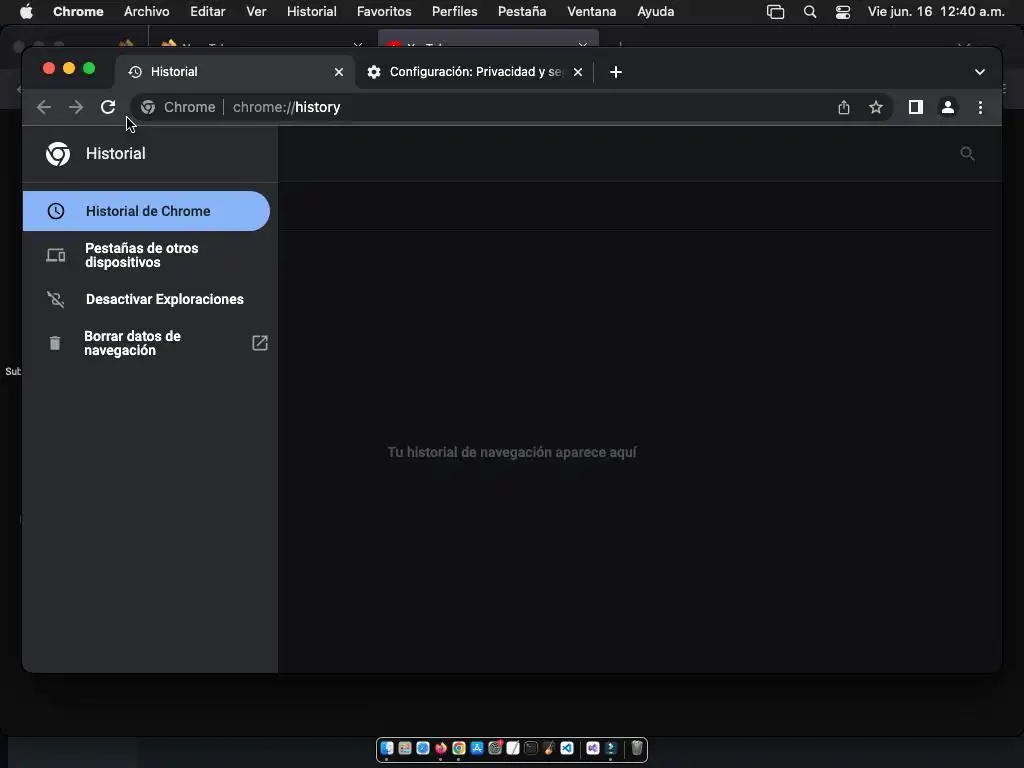Open Borrar datos de navegación
This screenshot has height=768, width=1024.
tap(146, 343)
